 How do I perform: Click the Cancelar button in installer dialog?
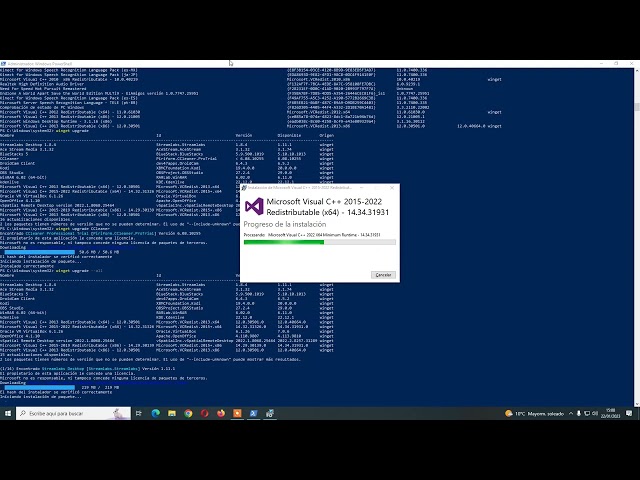[383, 275]
